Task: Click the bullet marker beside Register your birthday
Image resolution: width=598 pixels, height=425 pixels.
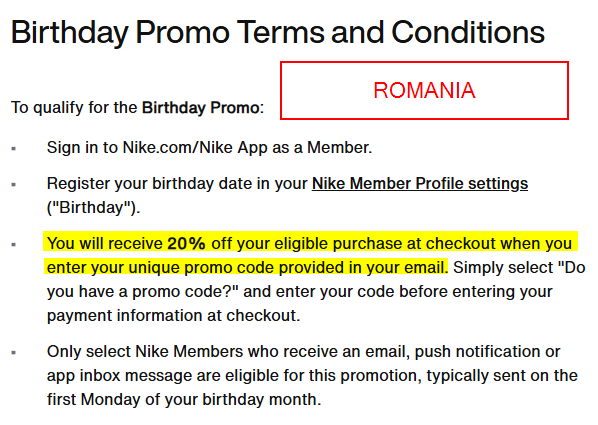Action: (14, 185)
